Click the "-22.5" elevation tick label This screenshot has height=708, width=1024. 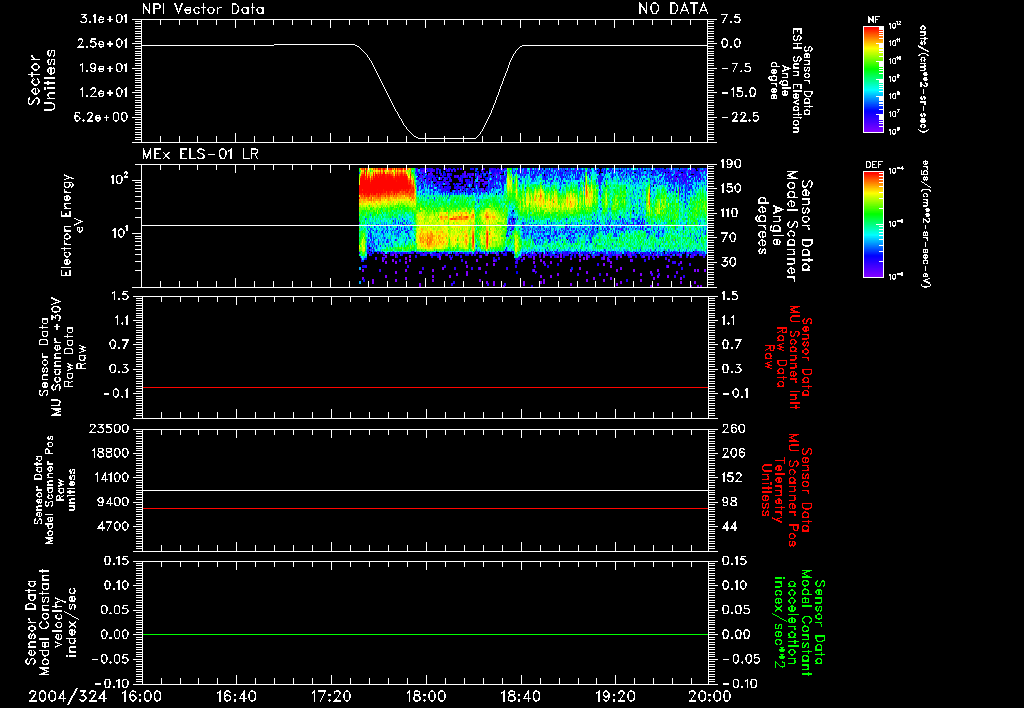[x=740, y=117]
